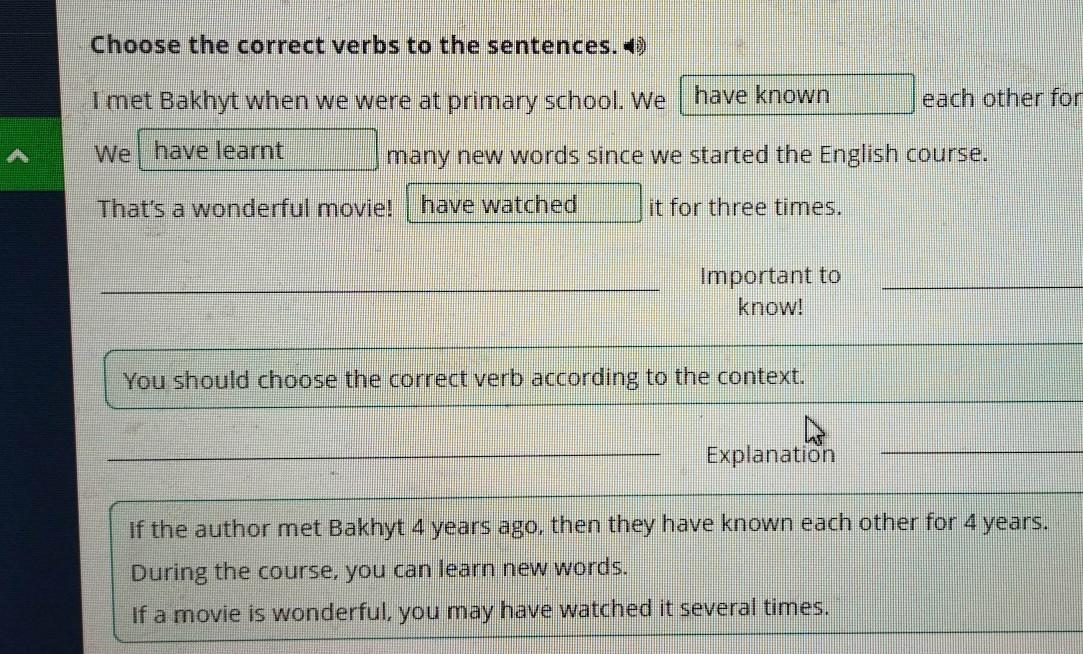
Task: Select the 'You should choose the correct verb' hint box
Action: (x=464, y=379)
